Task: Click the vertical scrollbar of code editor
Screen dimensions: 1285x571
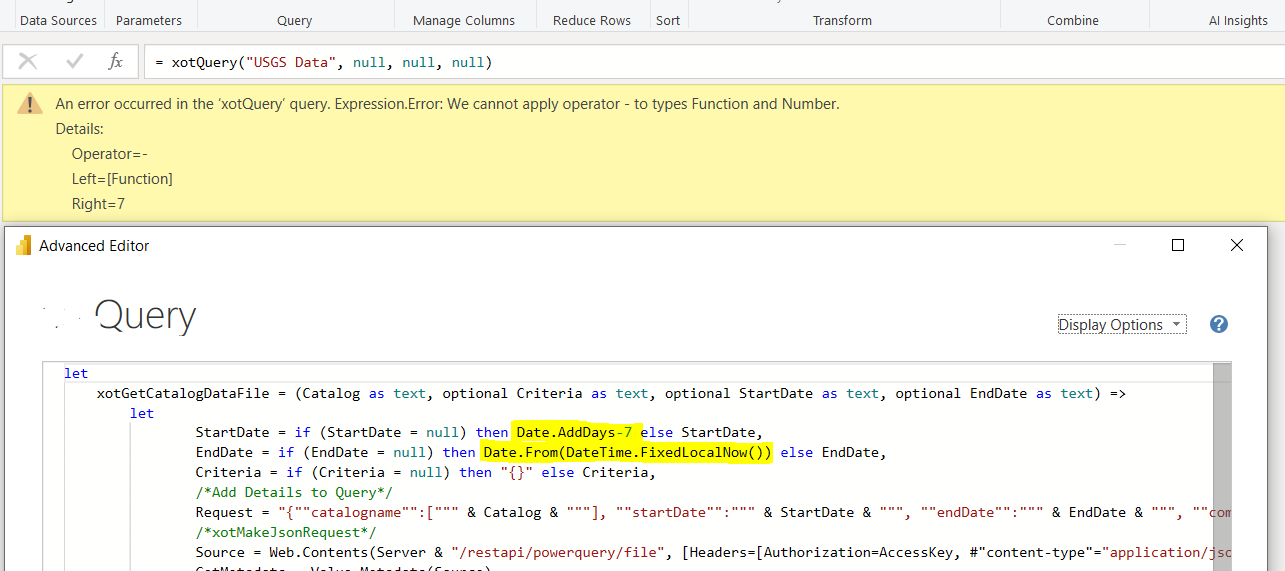Action: (x=1222, y=466)
